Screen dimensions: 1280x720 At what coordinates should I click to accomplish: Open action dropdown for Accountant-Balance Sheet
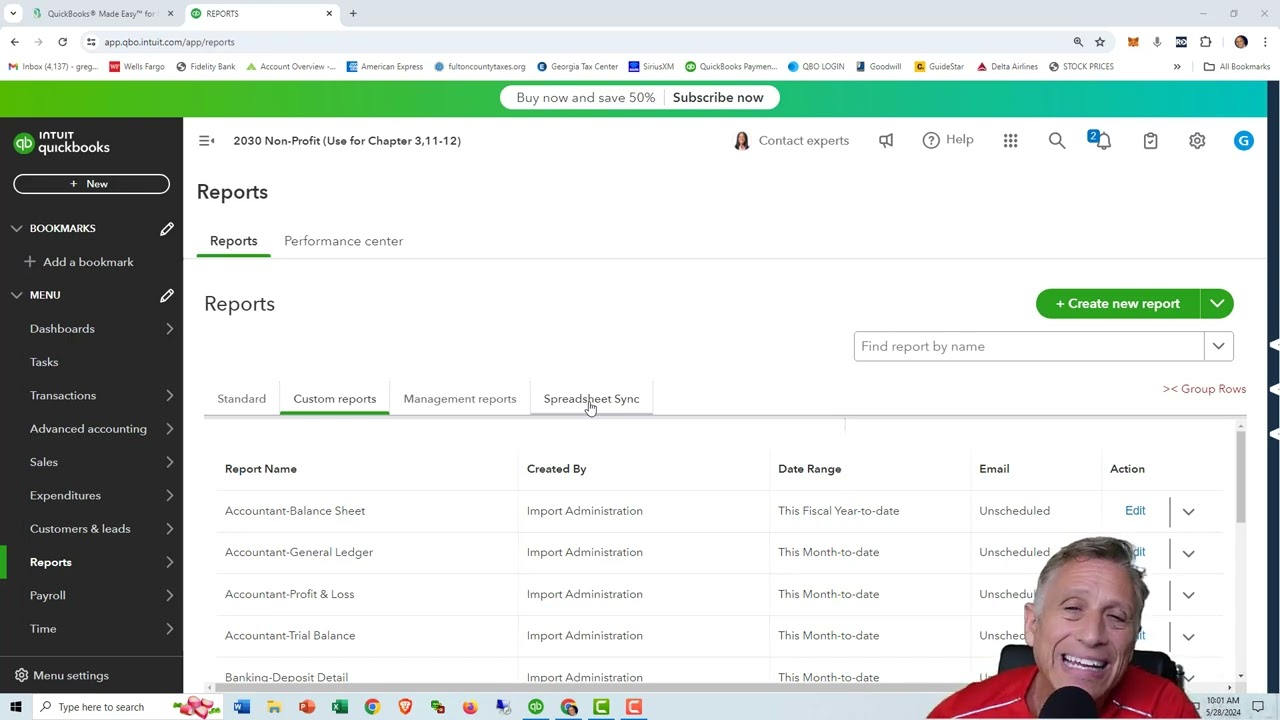click(x=1188, y=511)
